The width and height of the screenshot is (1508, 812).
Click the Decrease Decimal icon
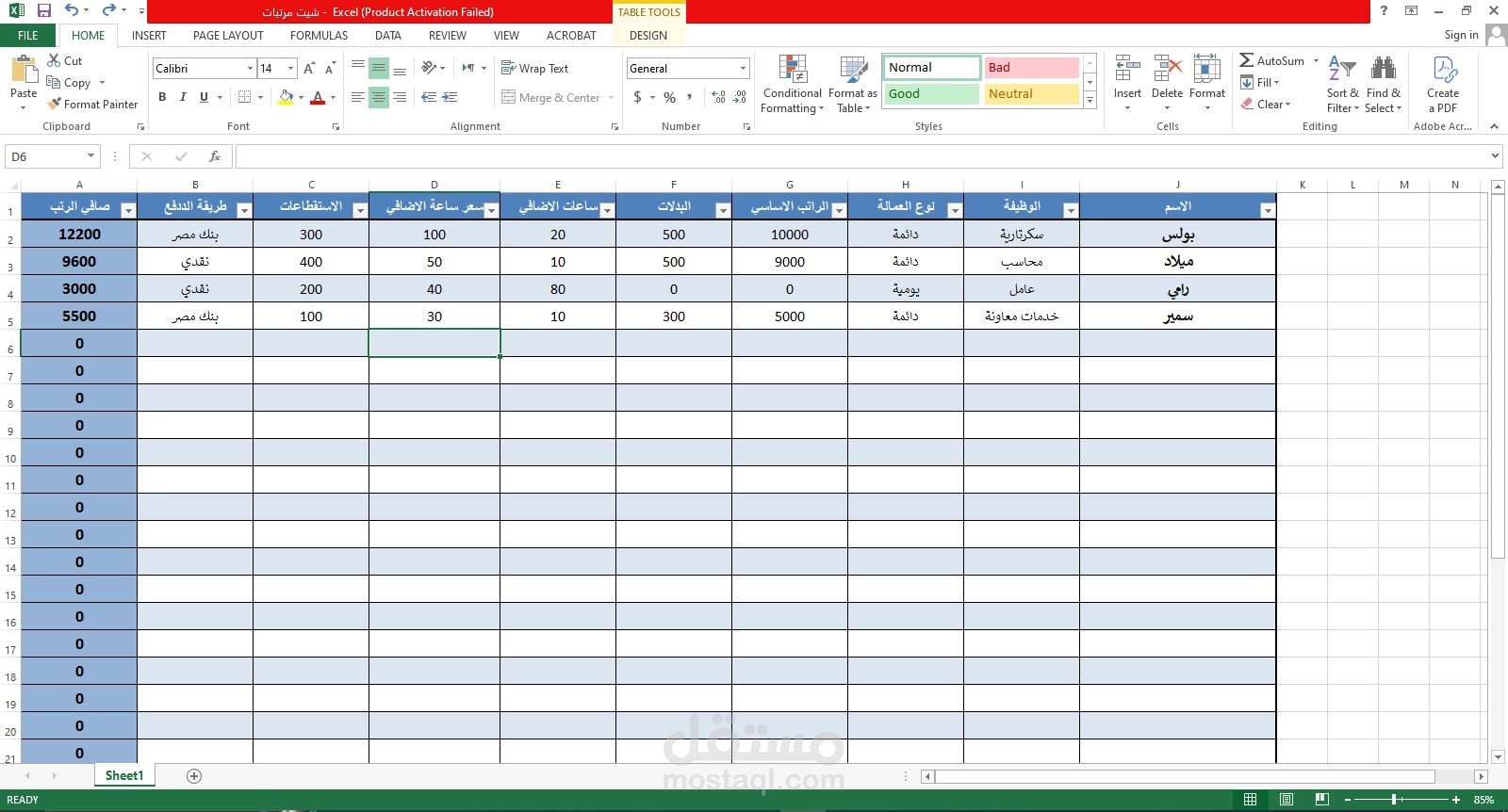pos(740,97)
